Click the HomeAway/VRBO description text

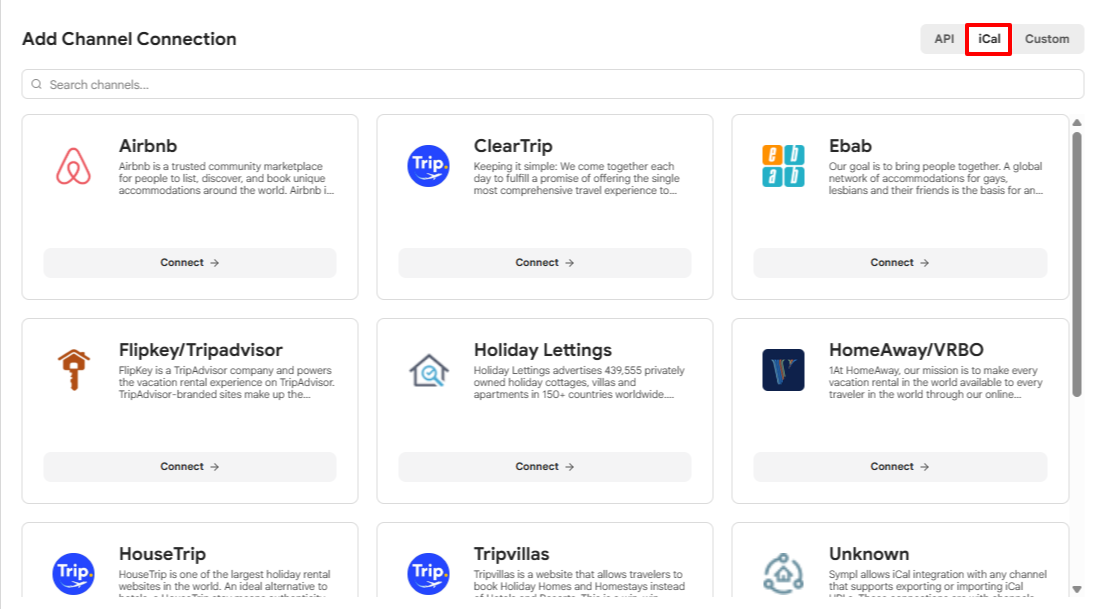pyautogui.click(x=936, y=383)
